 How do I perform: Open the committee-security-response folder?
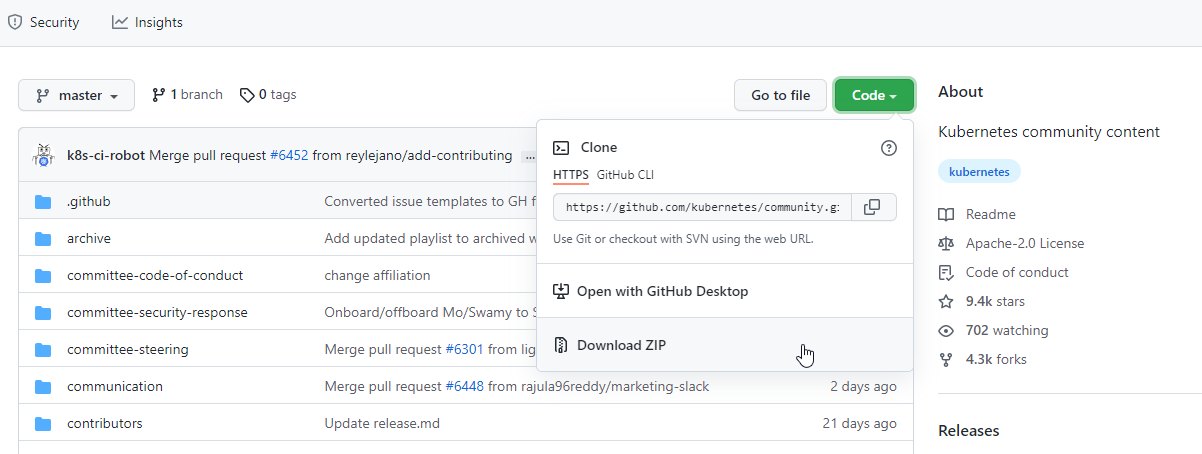point(157,312)
